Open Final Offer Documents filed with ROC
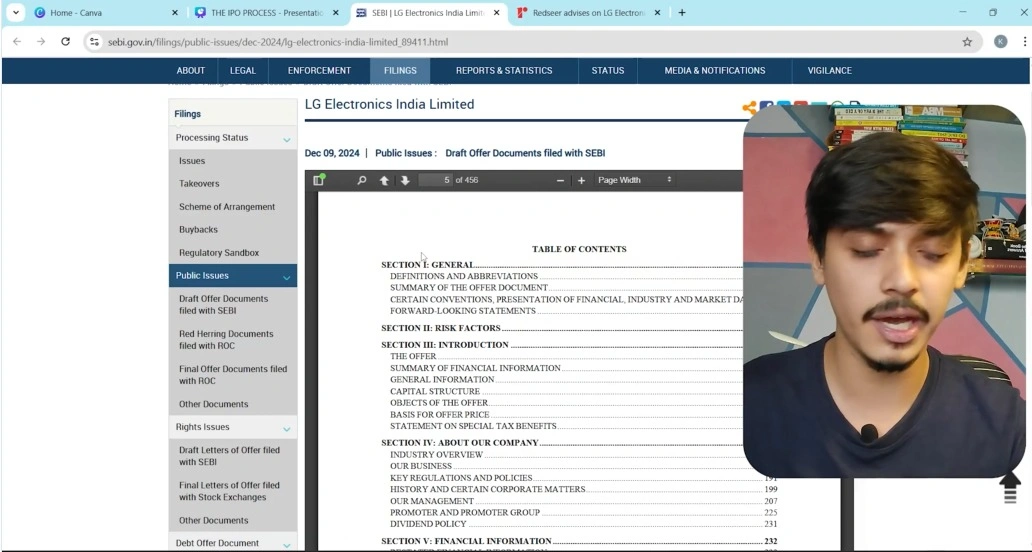The height and width of the screenshot is (552, 1032). 233,375
